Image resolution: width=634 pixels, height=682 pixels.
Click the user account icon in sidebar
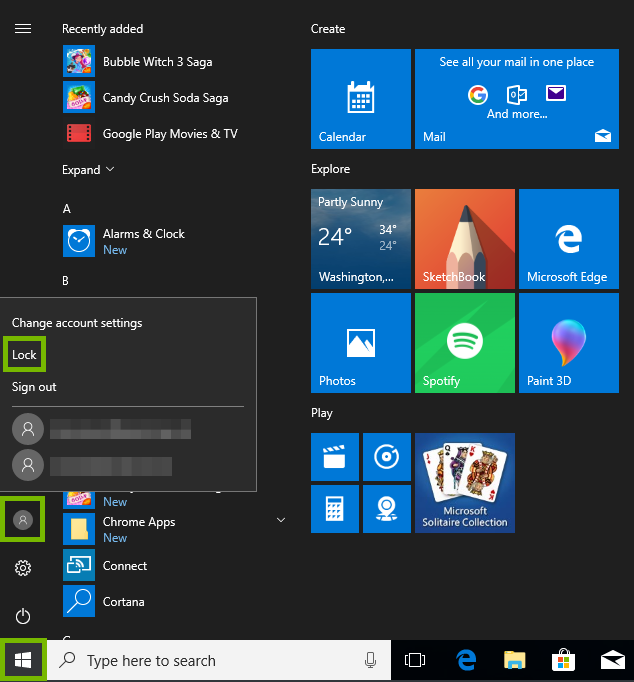tap(23, 519)
